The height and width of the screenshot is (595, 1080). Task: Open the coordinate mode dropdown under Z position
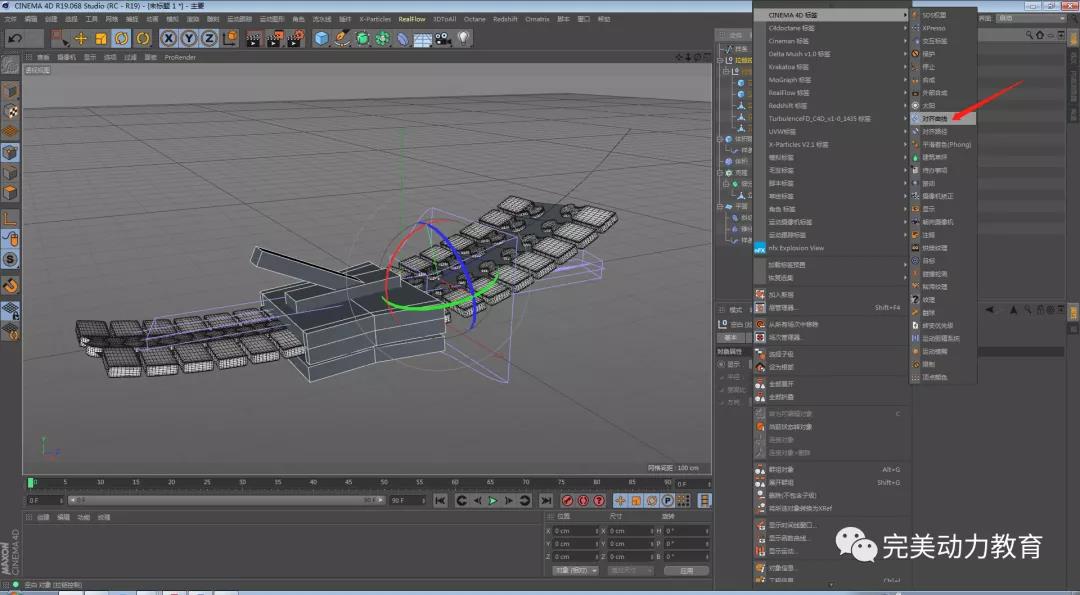point(575,570)
